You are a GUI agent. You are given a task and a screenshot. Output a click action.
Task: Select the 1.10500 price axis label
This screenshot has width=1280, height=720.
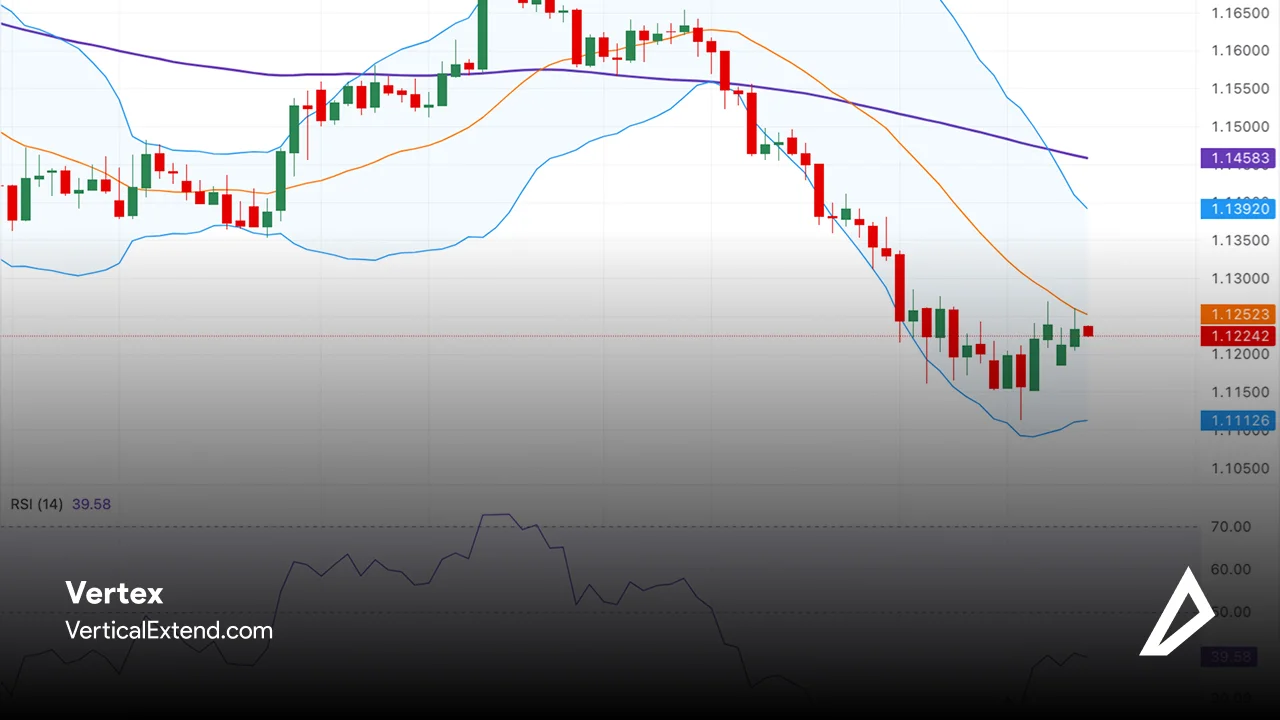coord(1240,468)
